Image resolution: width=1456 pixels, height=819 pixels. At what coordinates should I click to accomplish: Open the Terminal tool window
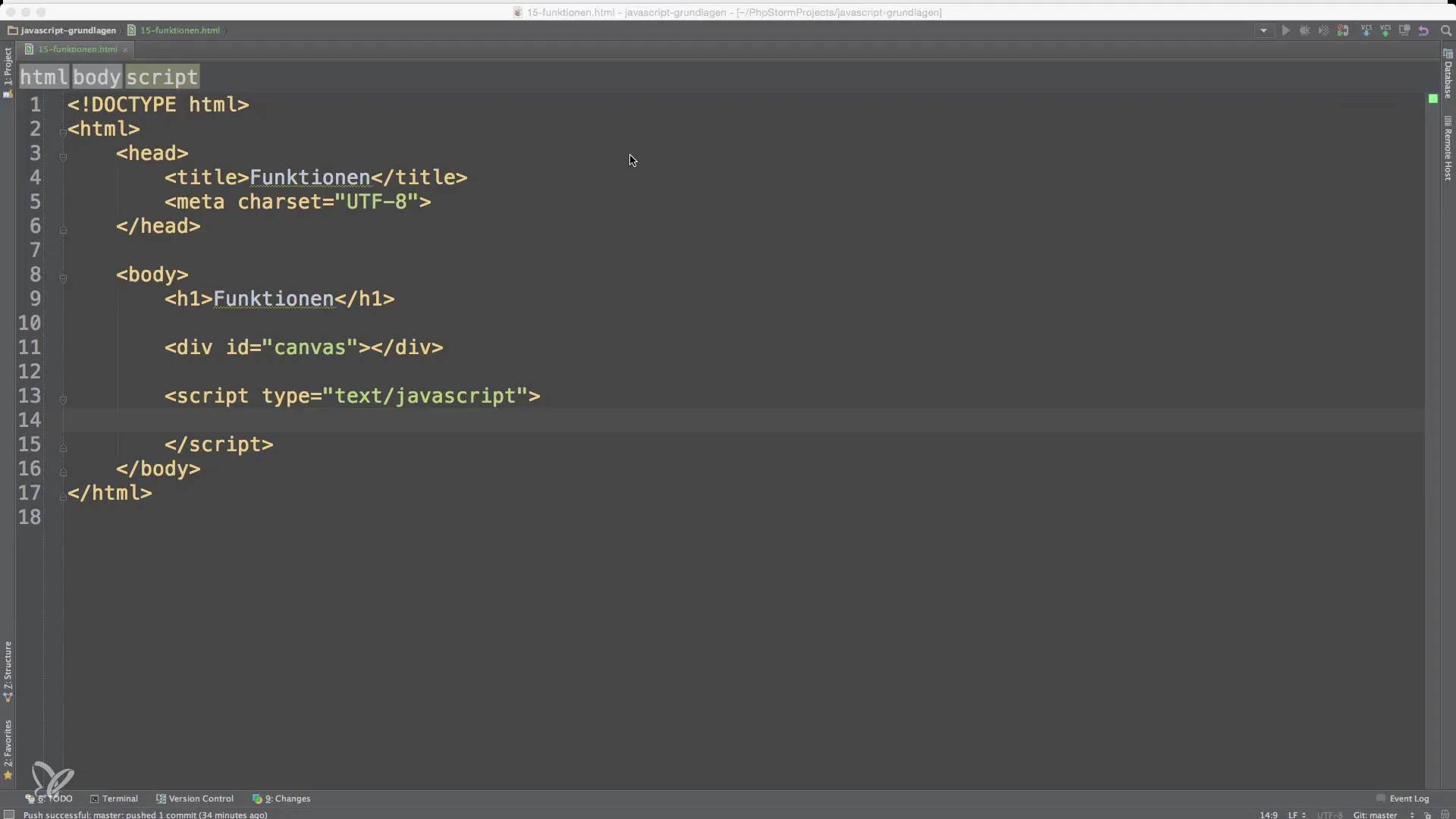click(x=115, y=799)
